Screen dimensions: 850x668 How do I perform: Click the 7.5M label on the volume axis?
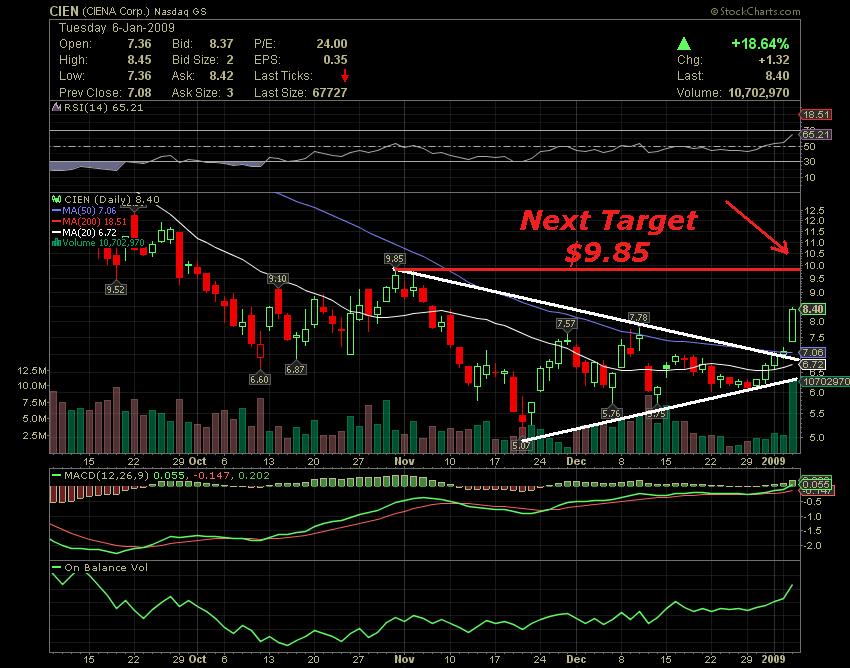35,403
